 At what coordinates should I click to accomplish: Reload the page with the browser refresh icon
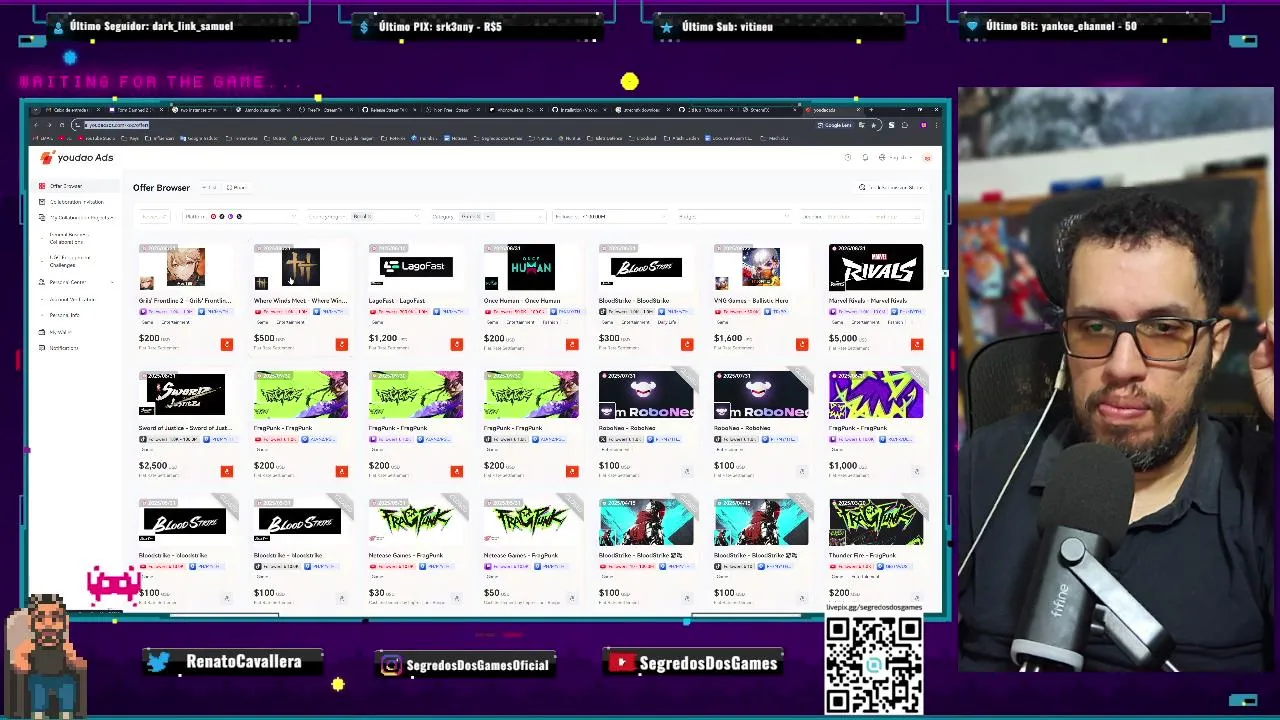pos(62,125)
